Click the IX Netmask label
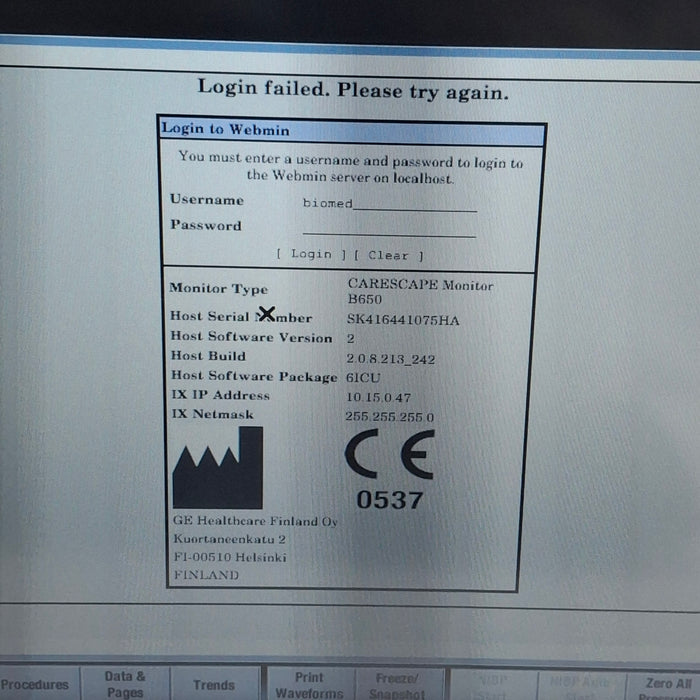The width and height of the screenshot is (700, 700). pyautogui.click(x=212, y=414)
